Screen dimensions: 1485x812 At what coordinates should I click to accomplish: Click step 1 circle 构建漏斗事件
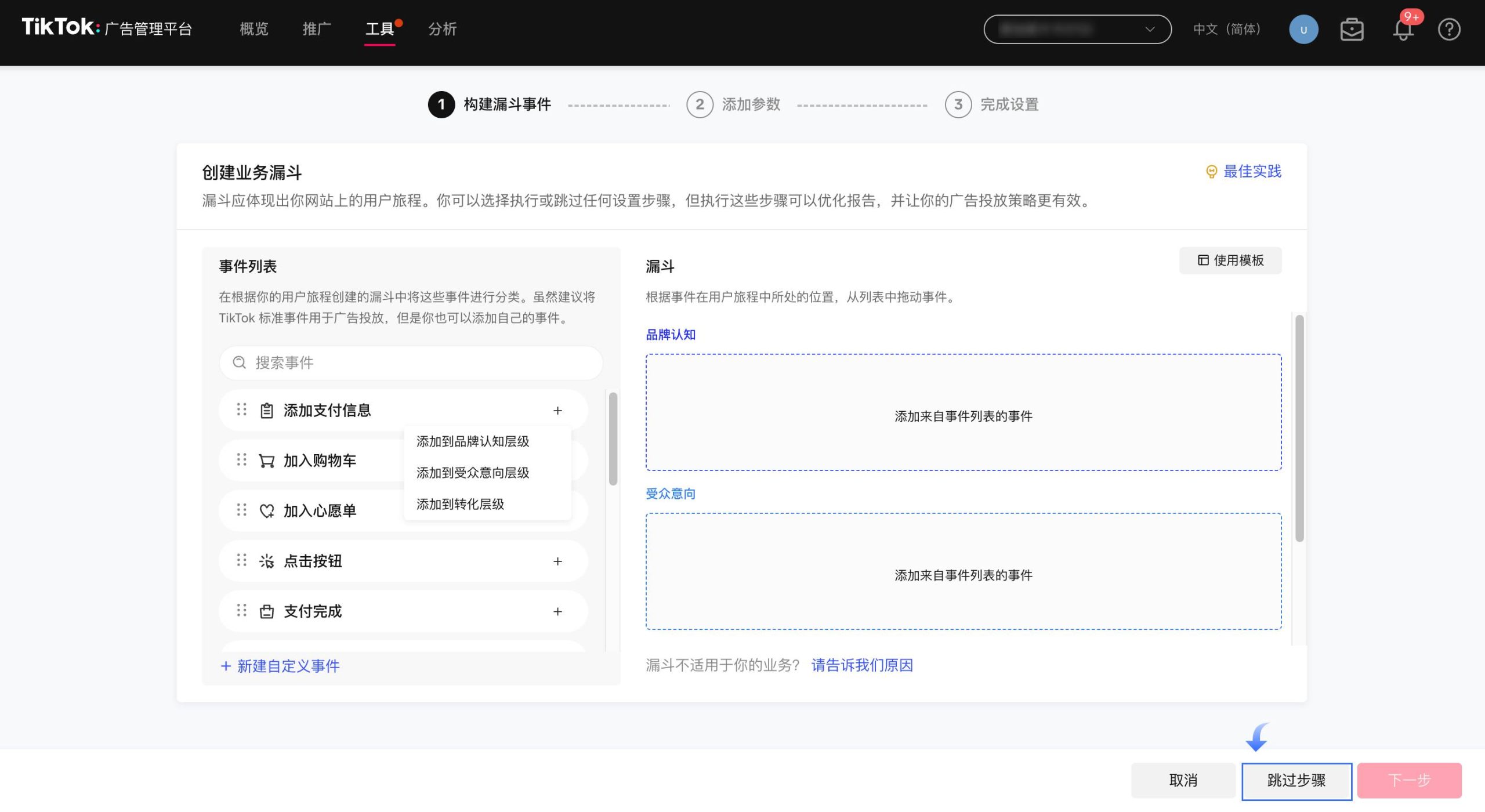[x=441, y=104]
